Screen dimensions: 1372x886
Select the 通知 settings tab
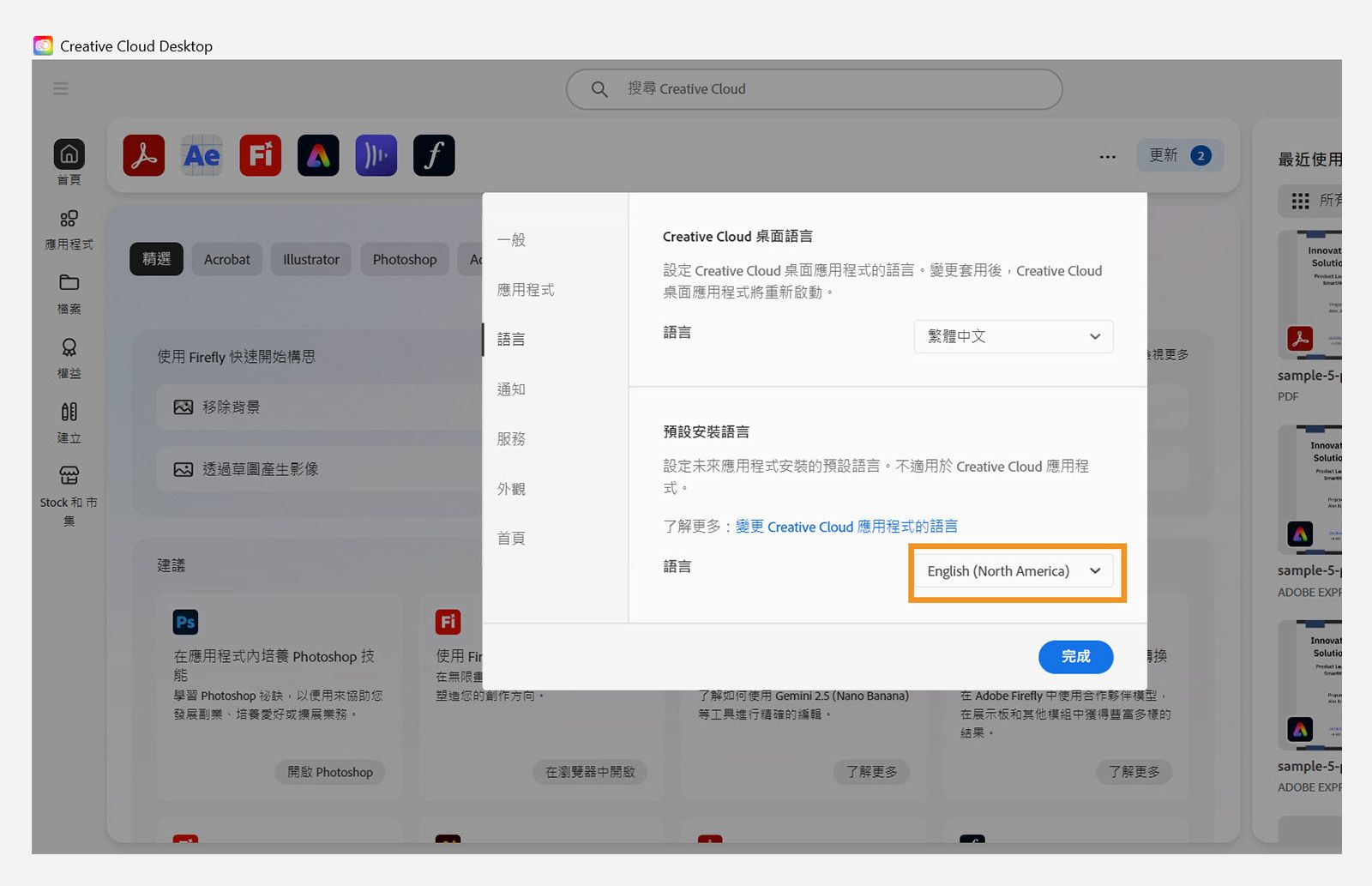512,389
